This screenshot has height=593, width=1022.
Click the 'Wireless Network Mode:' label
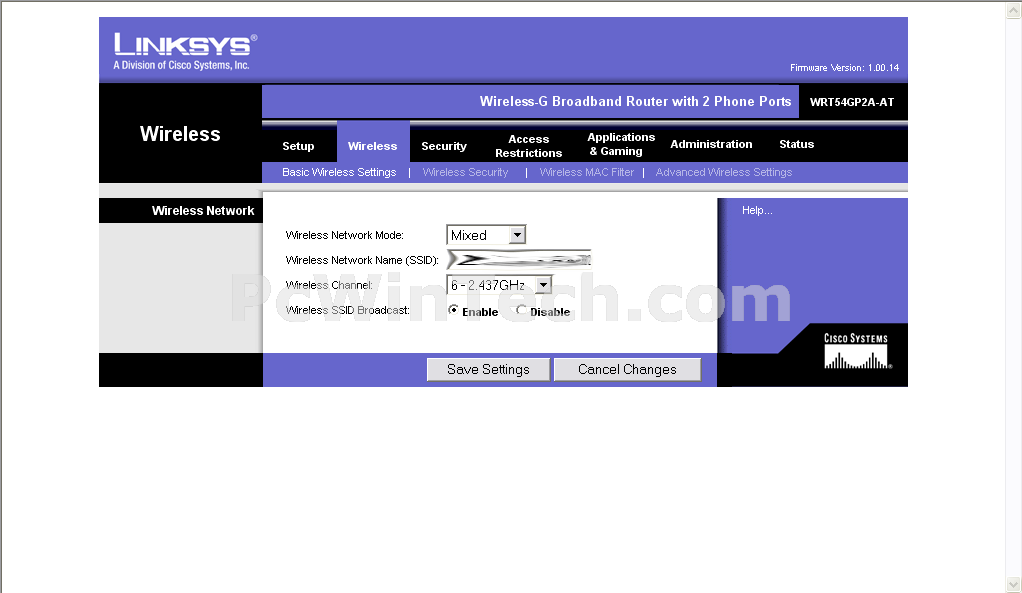coord(345,235)
